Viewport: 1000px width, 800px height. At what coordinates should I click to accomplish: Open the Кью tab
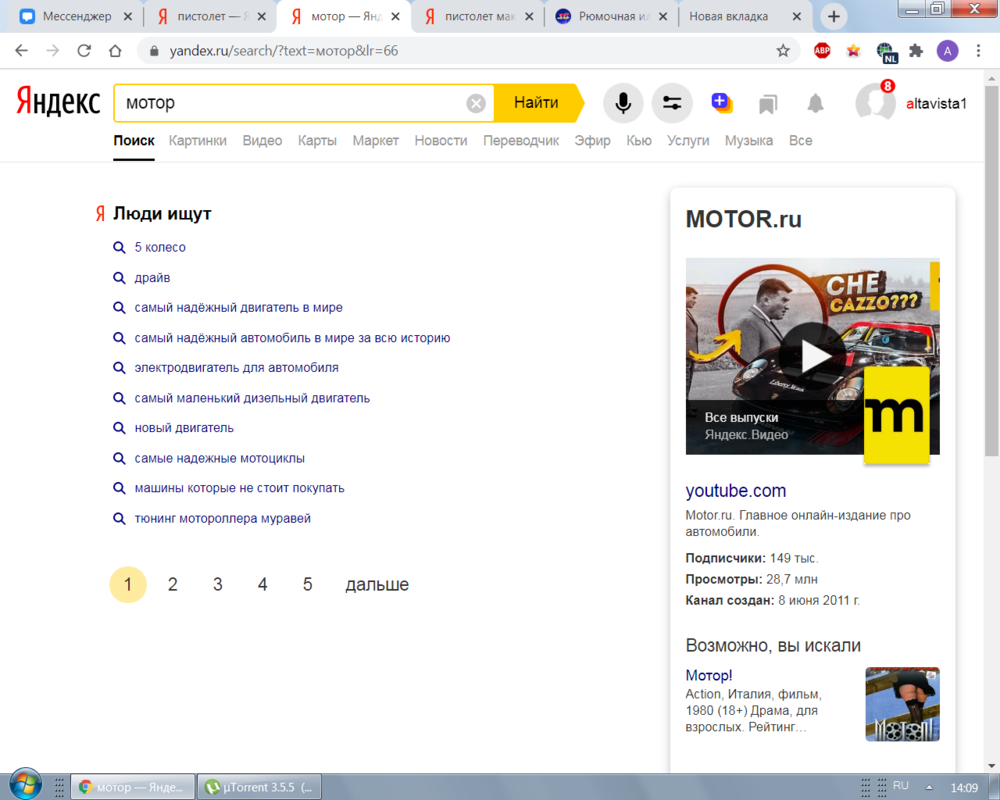pos(638,140)
